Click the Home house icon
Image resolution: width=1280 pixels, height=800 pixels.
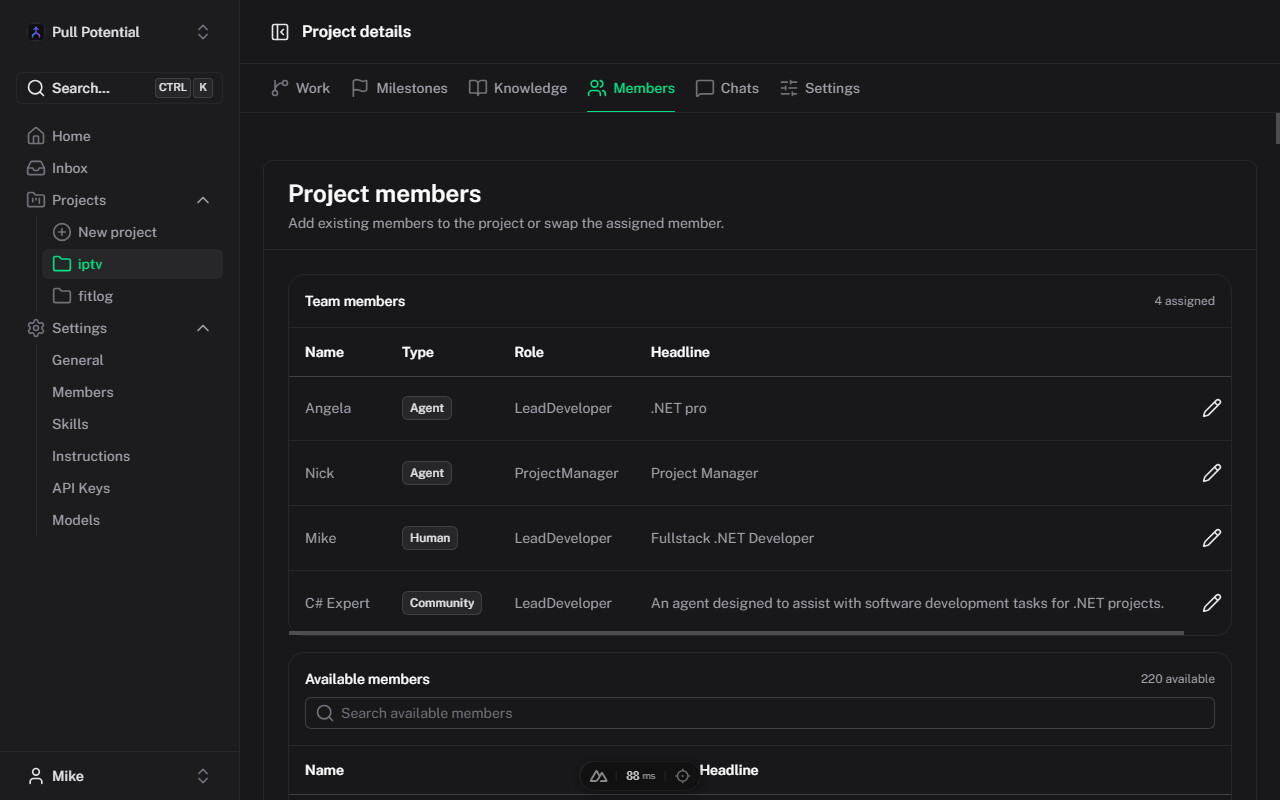36,136
